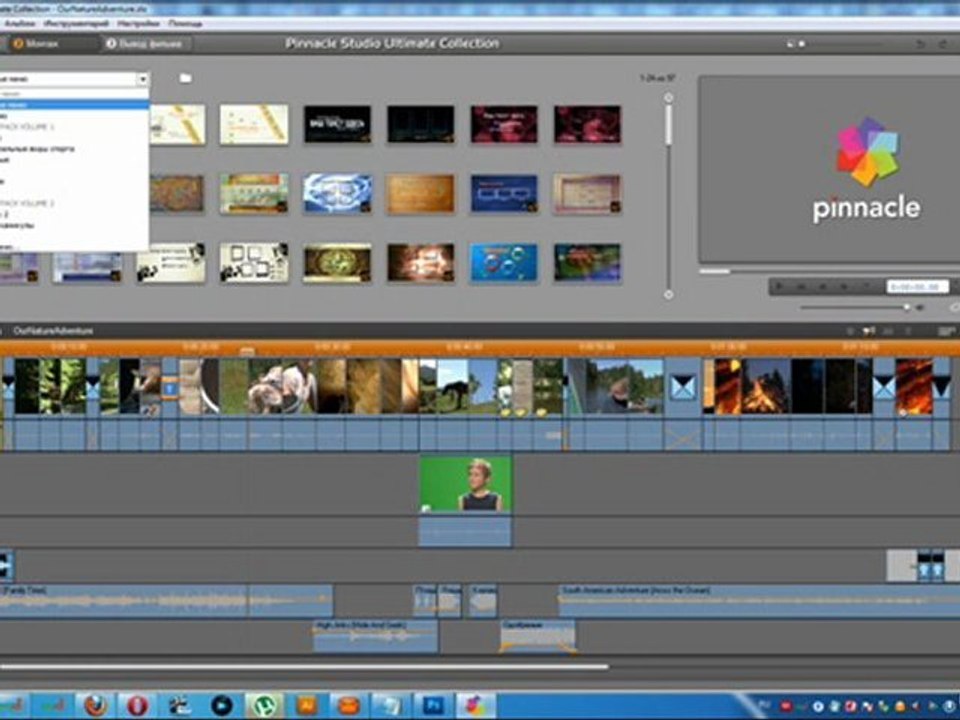Select the dark red floral template thumbnail with text
This screenshot has height=720, width=960.
(x=504, y=124)
